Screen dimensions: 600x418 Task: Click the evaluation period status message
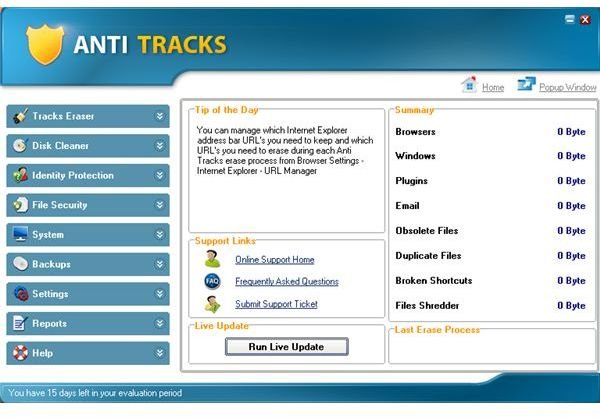(95, 393)
